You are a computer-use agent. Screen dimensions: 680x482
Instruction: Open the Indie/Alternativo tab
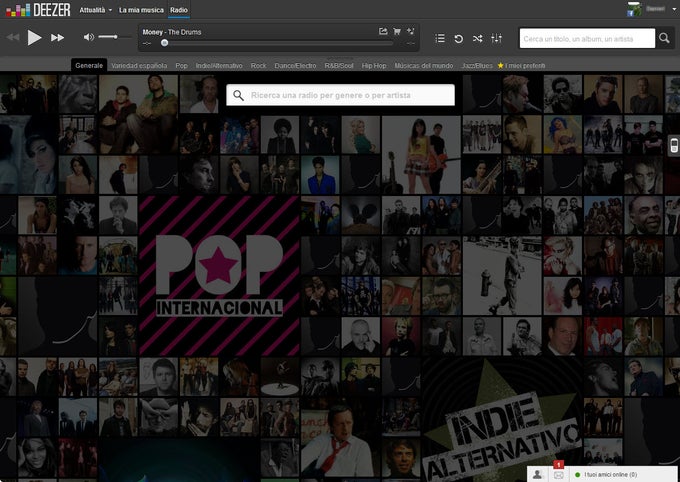click(219, 66)
